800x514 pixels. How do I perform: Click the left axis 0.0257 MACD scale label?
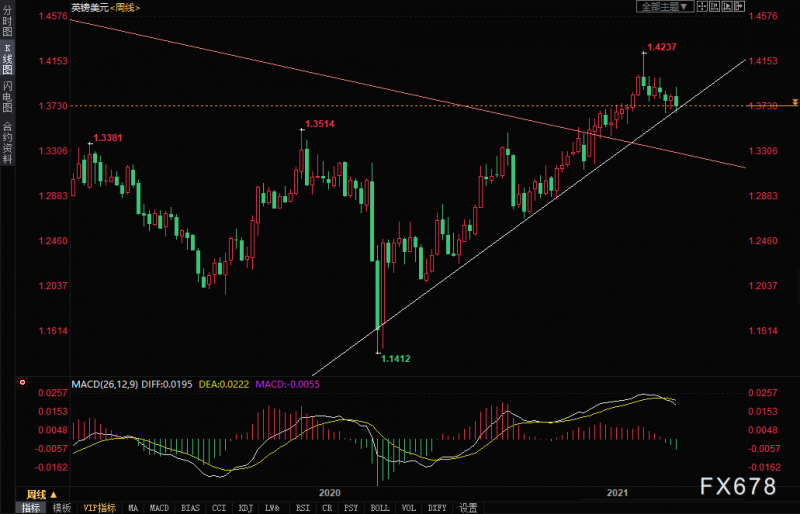(x=53, y=393)
